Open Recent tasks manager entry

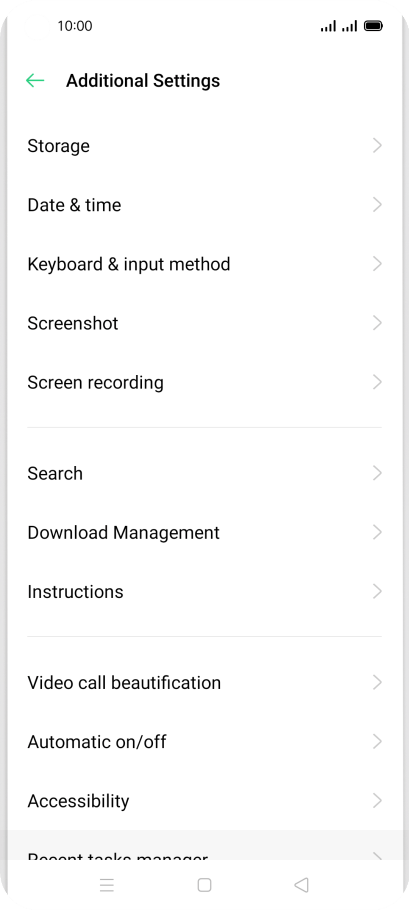[204, 846]
